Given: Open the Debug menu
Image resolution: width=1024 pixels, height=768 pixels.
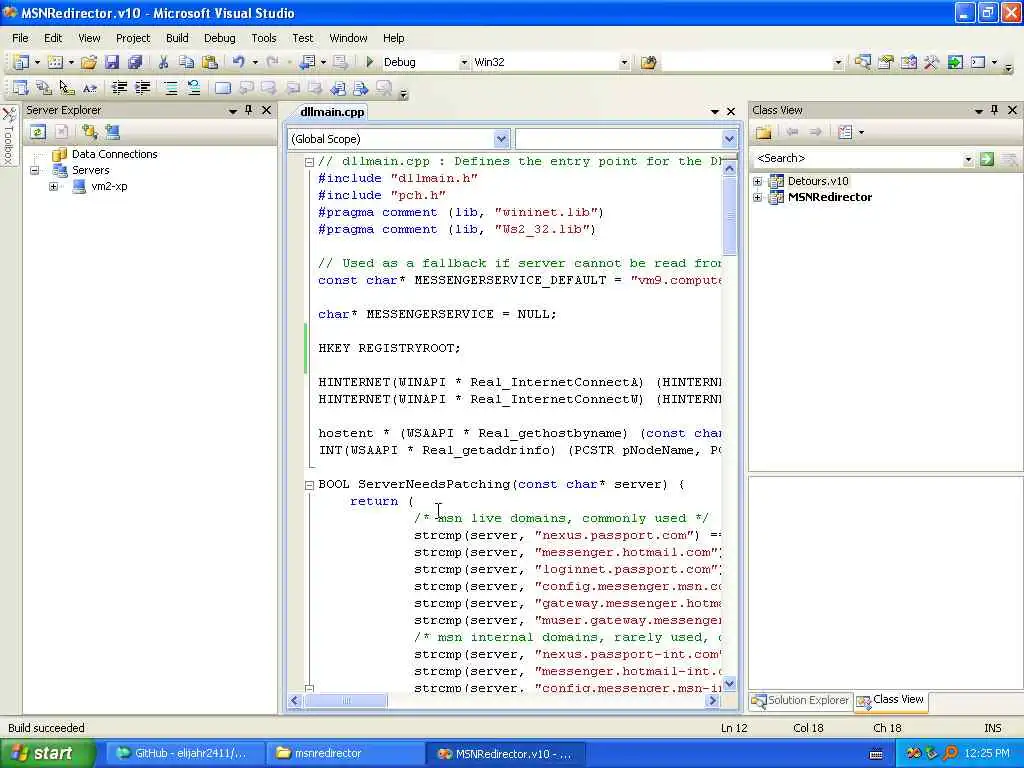Looking at the screenshot, I should tap(219, 38).
